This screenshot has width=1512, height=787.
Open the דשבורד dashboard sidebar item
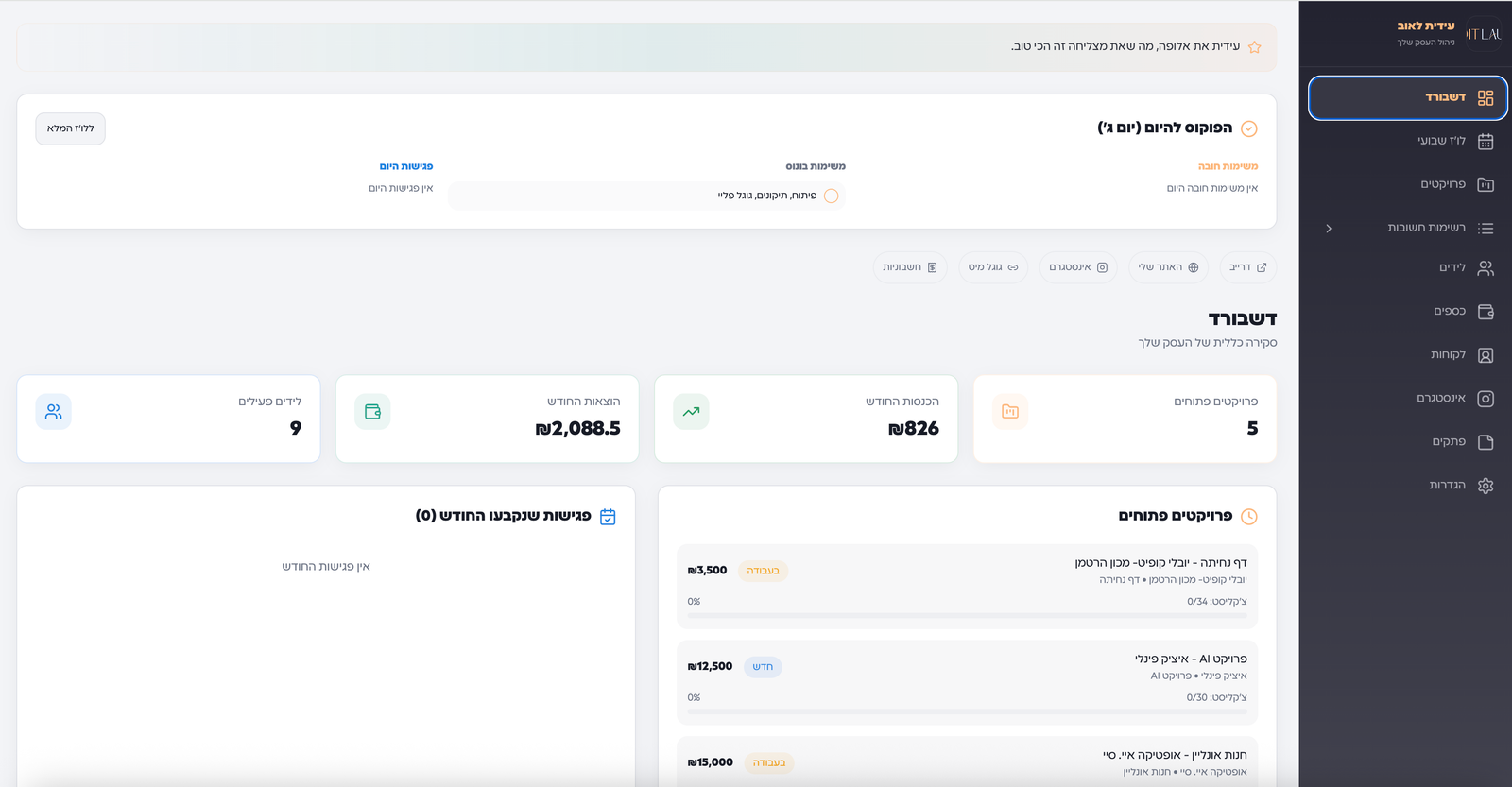[1407, 98]
